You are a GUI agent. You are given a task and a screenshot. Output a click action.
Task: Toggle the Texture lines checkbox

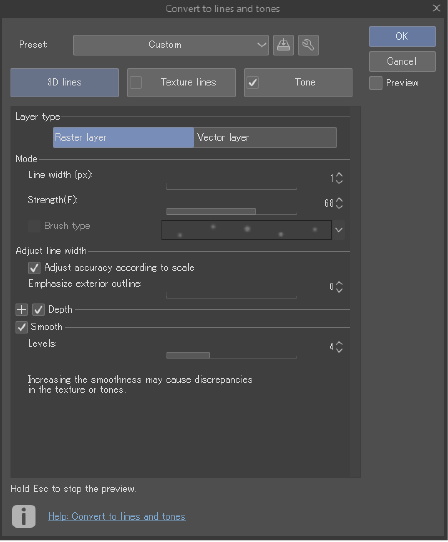pyautogui.click(x=136, y=83)
